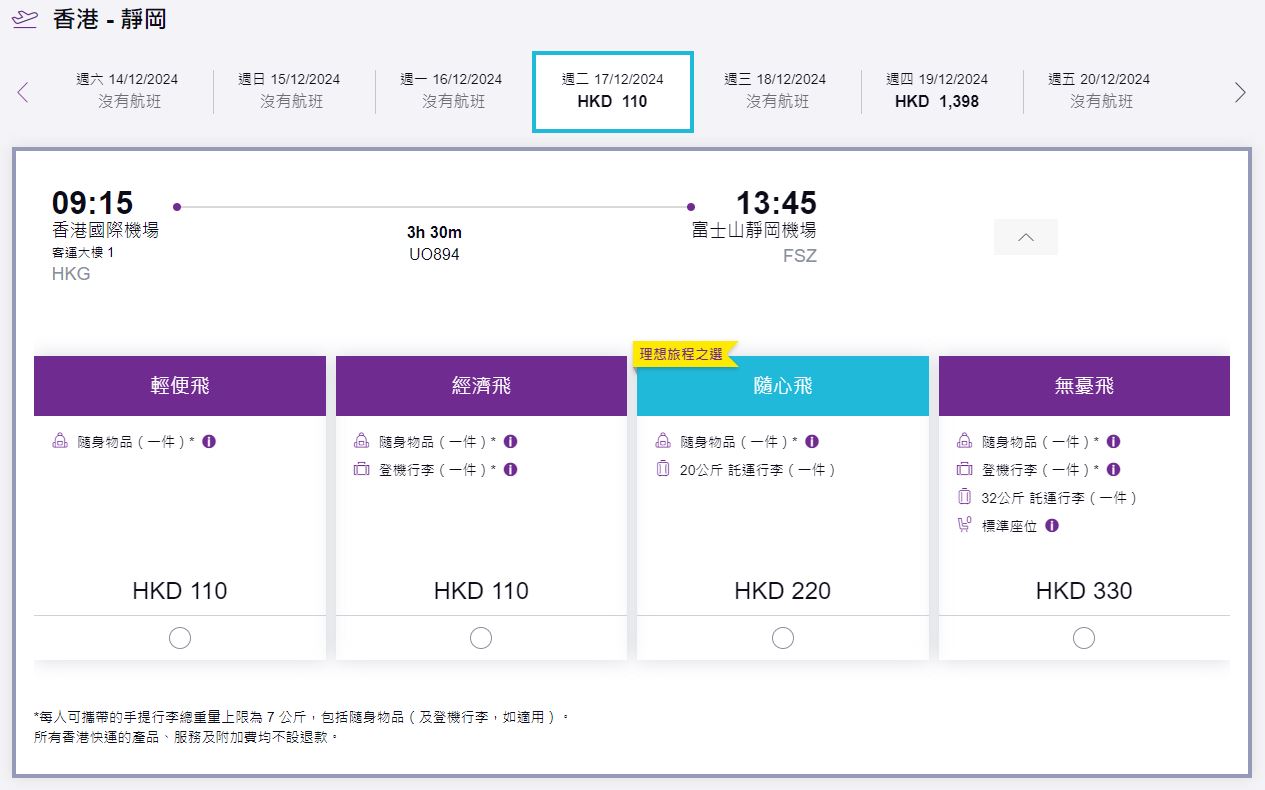
Task: Click the yellow 理想旅程之選 badge
Action: 684,352
